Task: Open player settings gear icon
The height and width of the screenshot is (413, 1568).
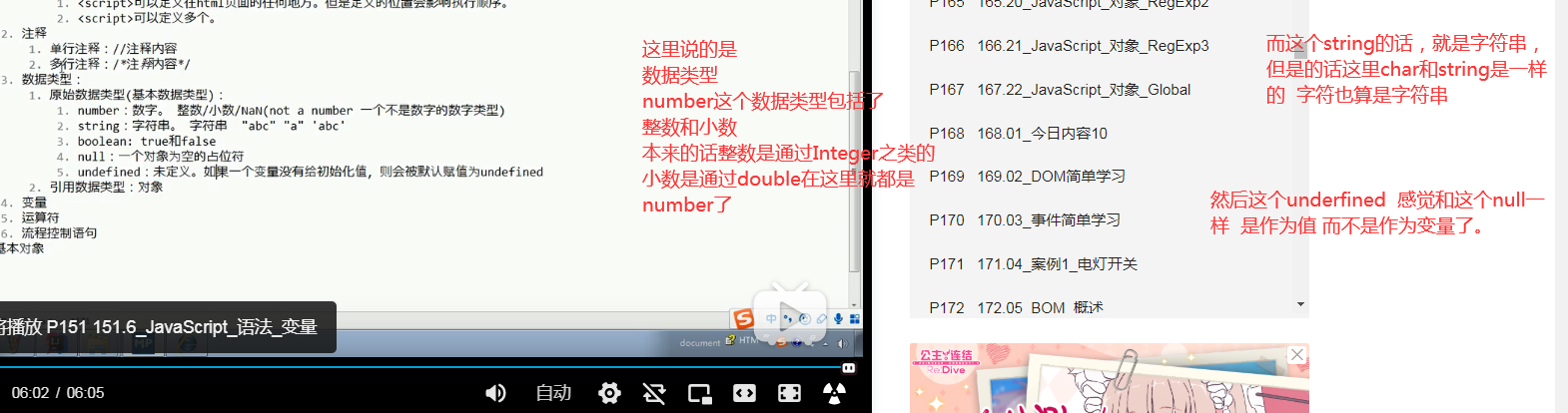Action: 609,393
